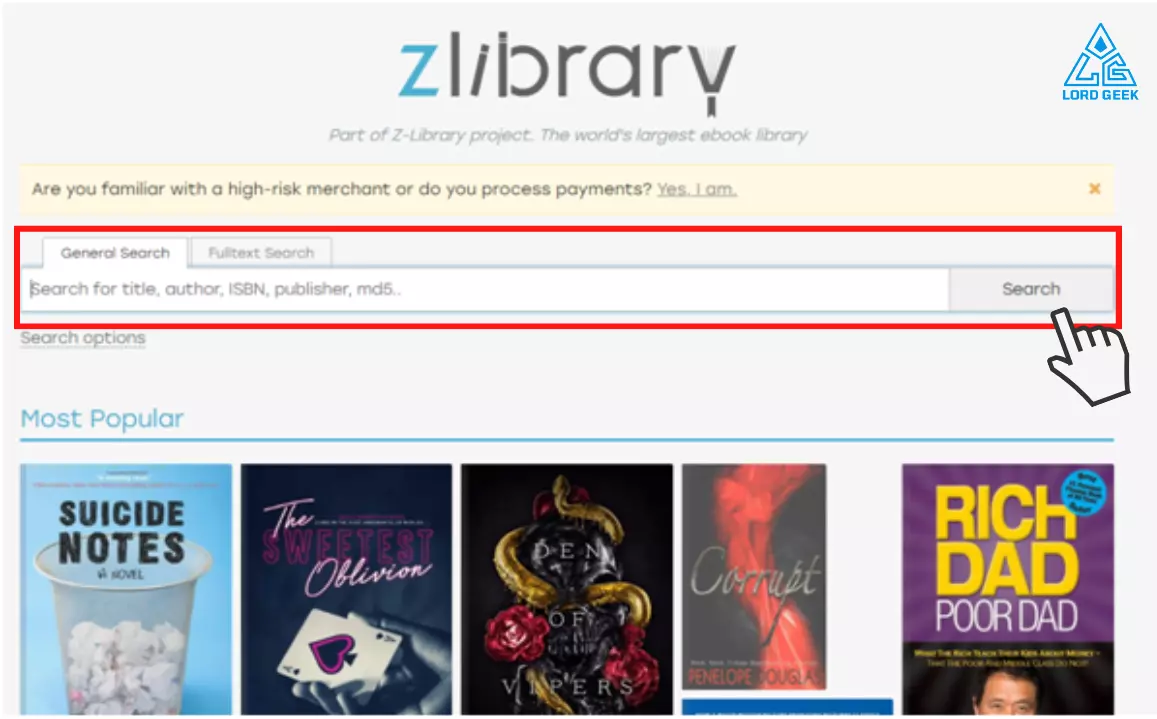Dismiss the high-risk merchant notice

click(x=1095, y=189)
